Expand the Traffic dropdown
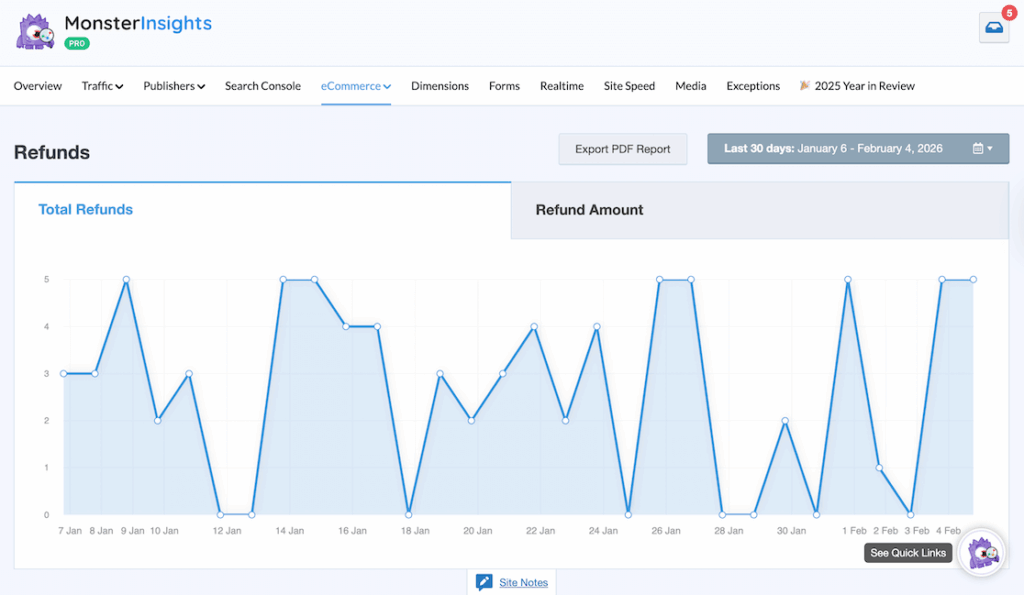Screen dimensions: 1024x595 102,86
